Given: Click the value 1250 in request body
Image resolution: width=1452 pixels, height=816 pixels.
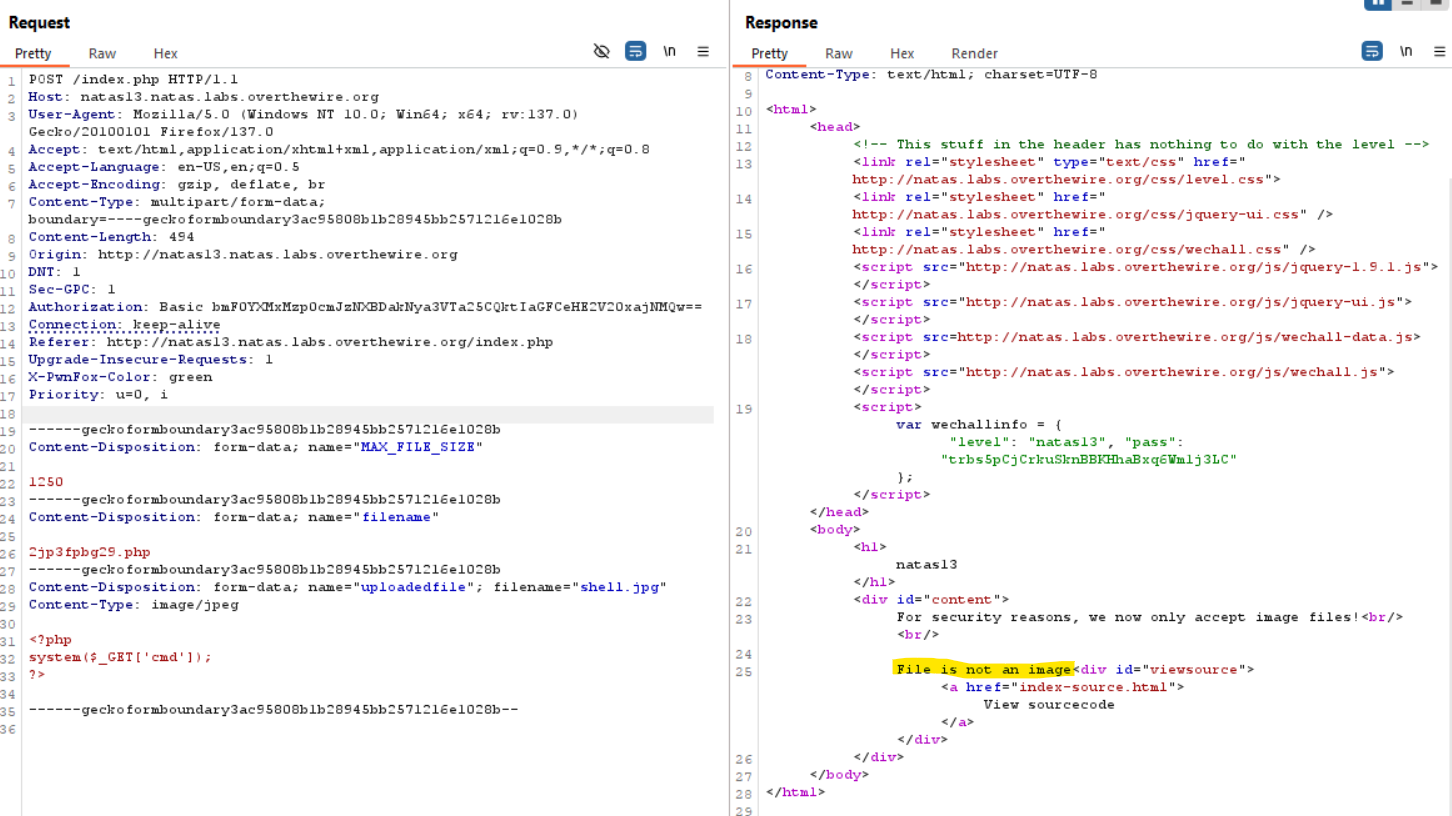Looking at the screenshot, I should coord(46,482).
